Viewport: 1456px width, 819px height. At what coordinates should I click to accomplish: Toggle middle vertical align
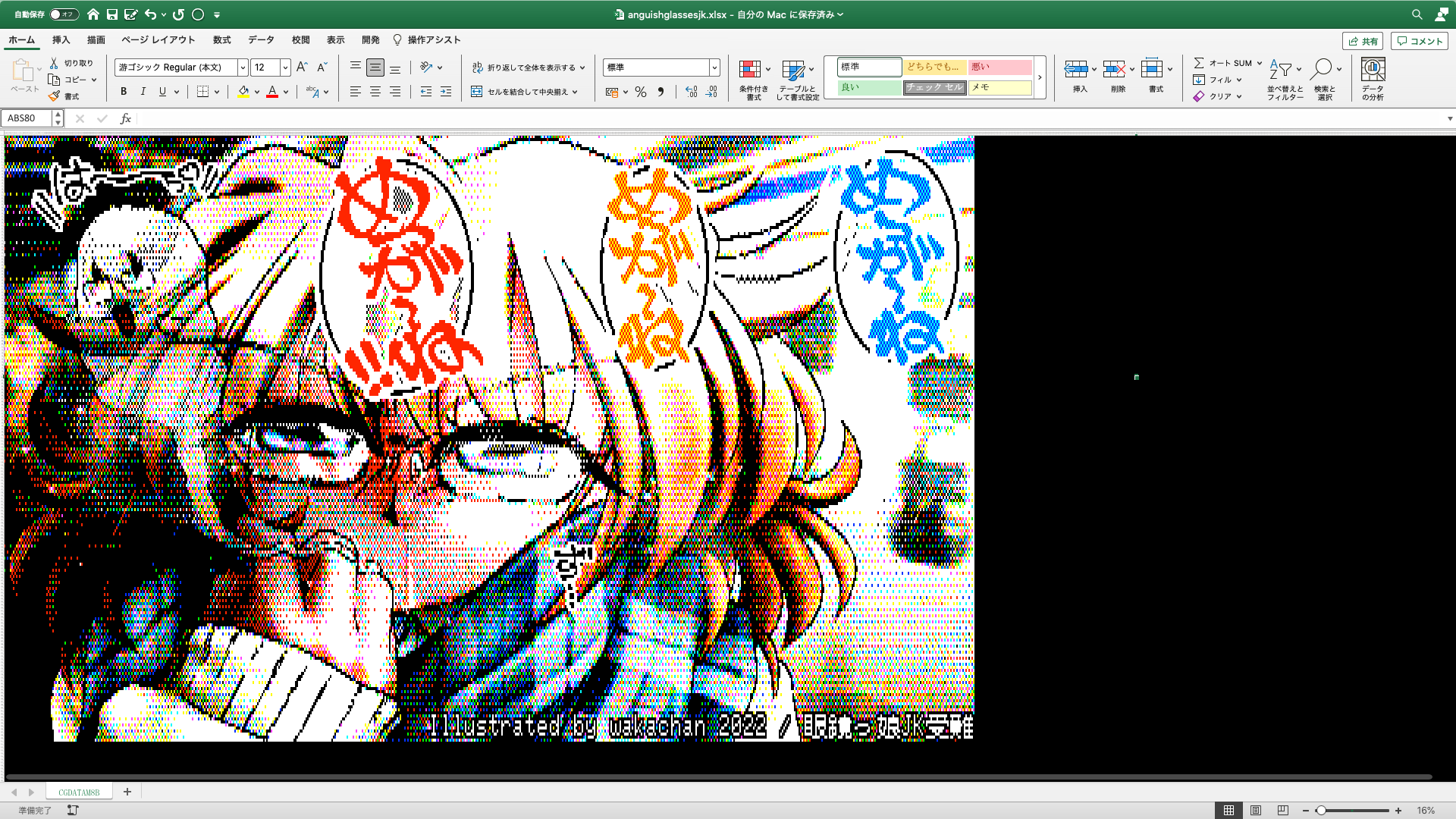(375, 67)
